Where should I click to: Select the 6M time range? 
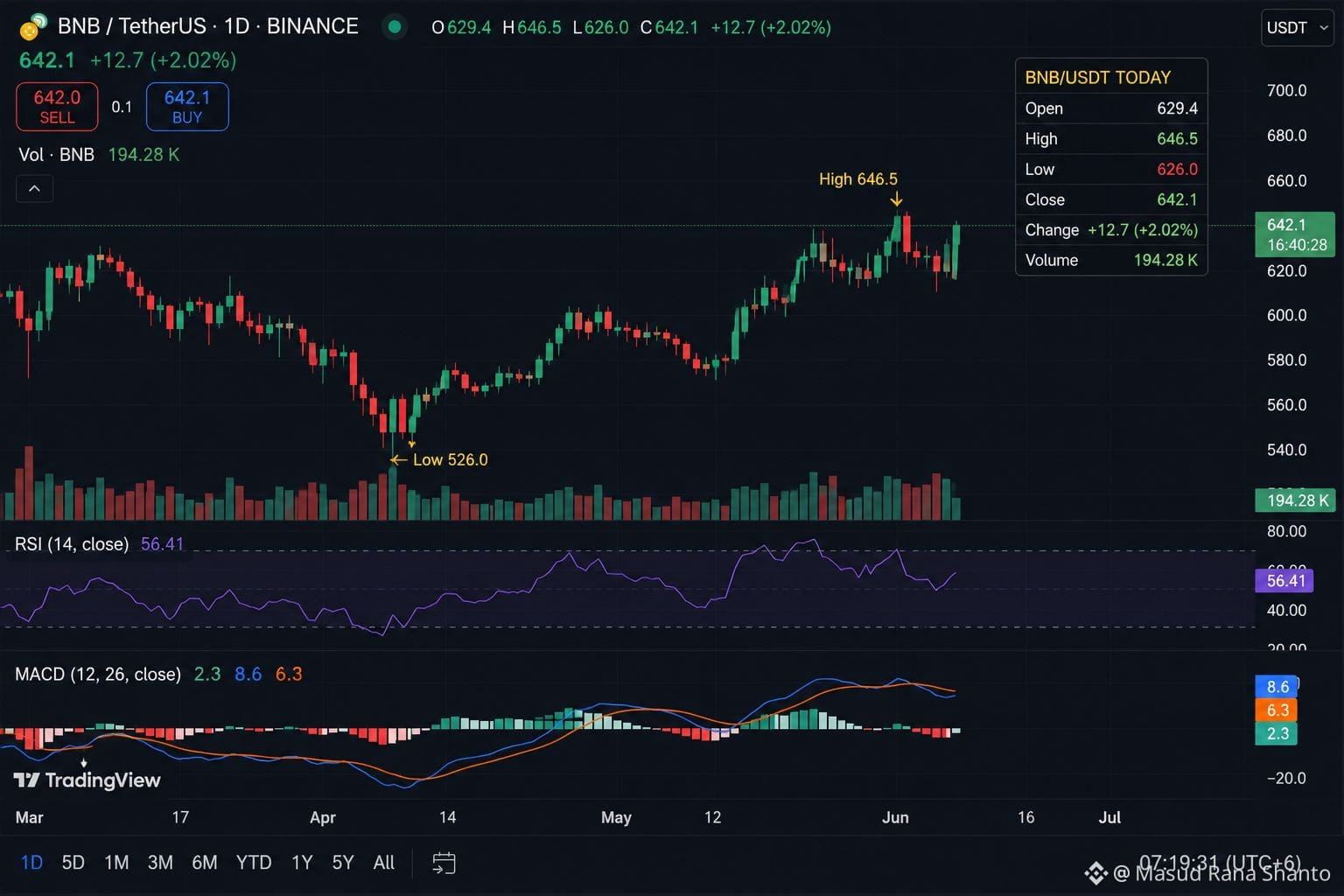tap(205, 863)
